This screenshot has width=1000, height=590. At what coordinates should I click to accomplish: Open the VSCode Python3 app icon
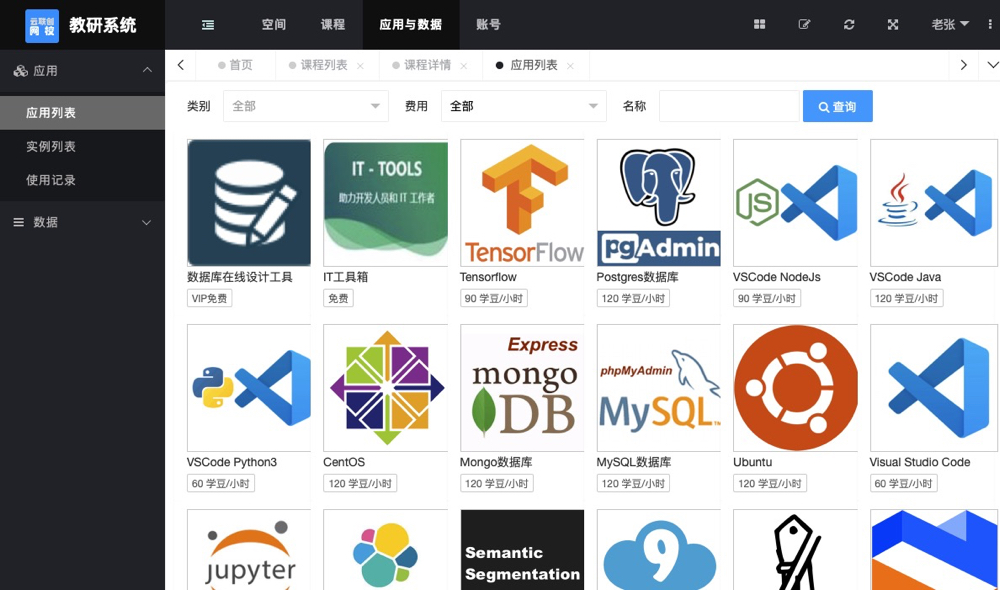[249, 387]
